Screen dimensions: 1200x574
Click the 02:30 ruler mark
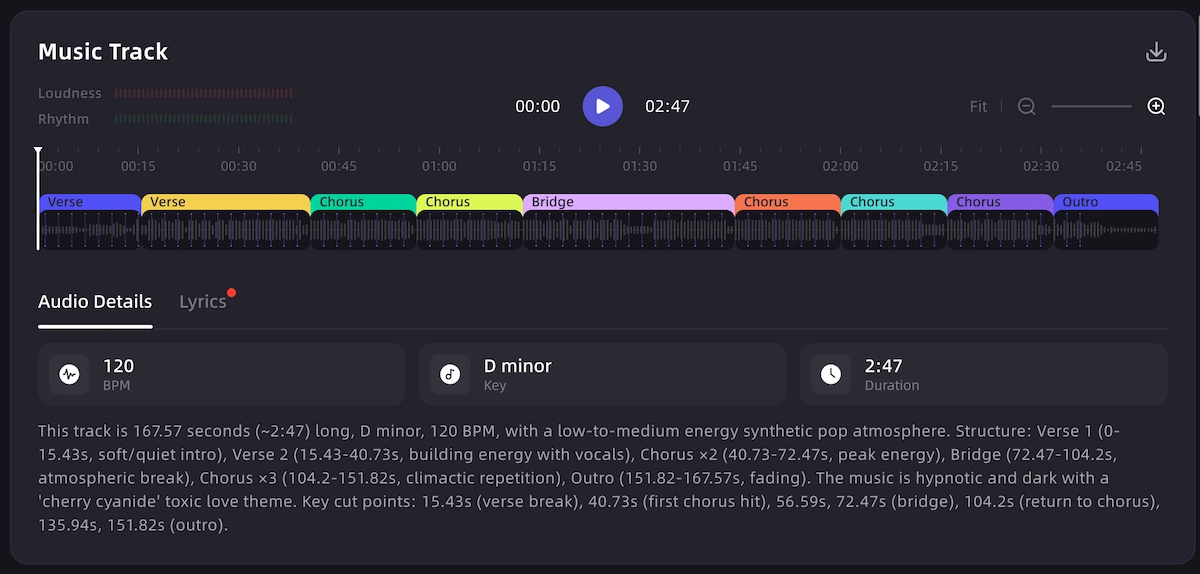click(x=1041, y=166)
